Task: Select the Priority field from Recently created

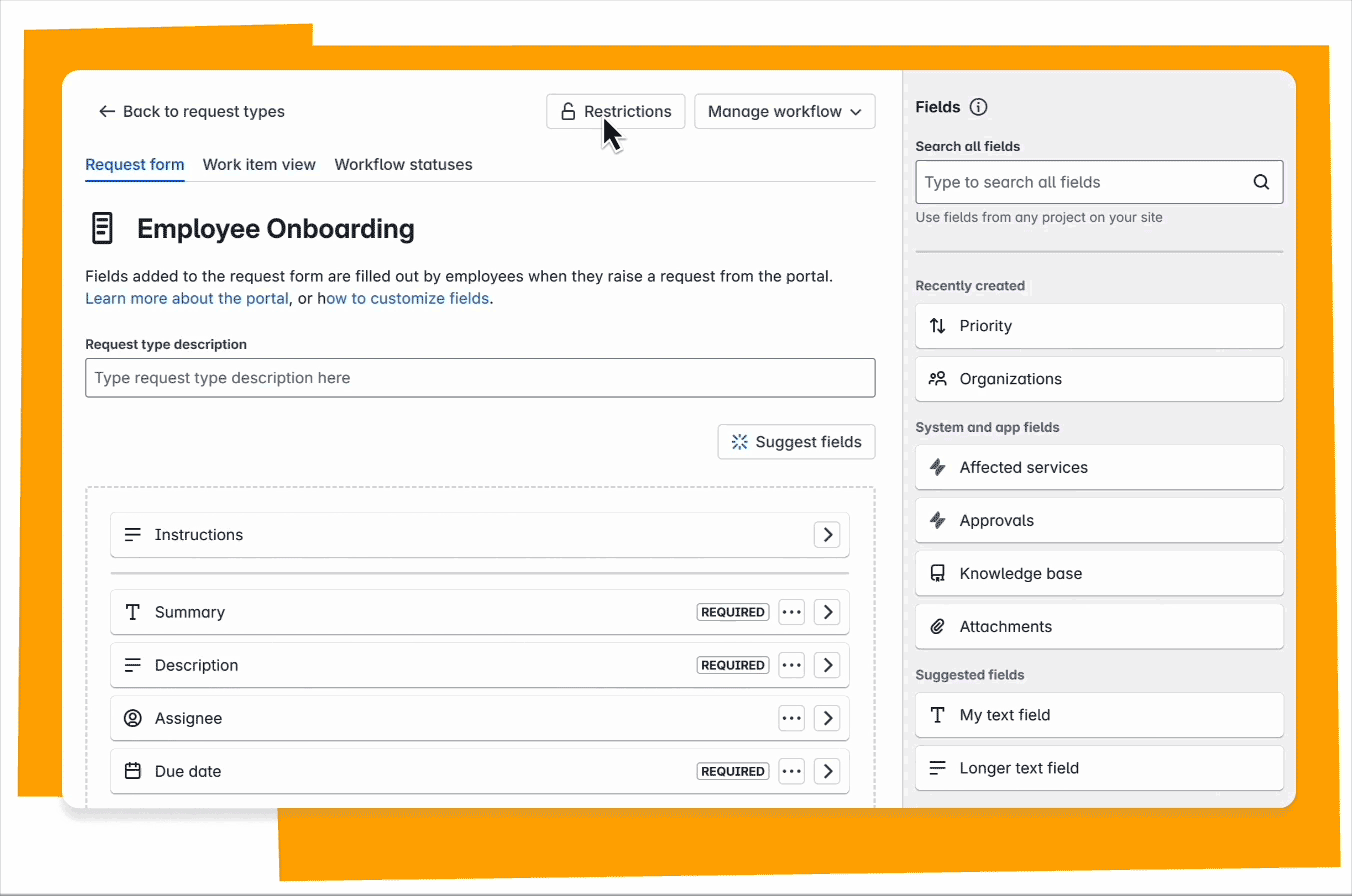Action: click(1099, 326)
